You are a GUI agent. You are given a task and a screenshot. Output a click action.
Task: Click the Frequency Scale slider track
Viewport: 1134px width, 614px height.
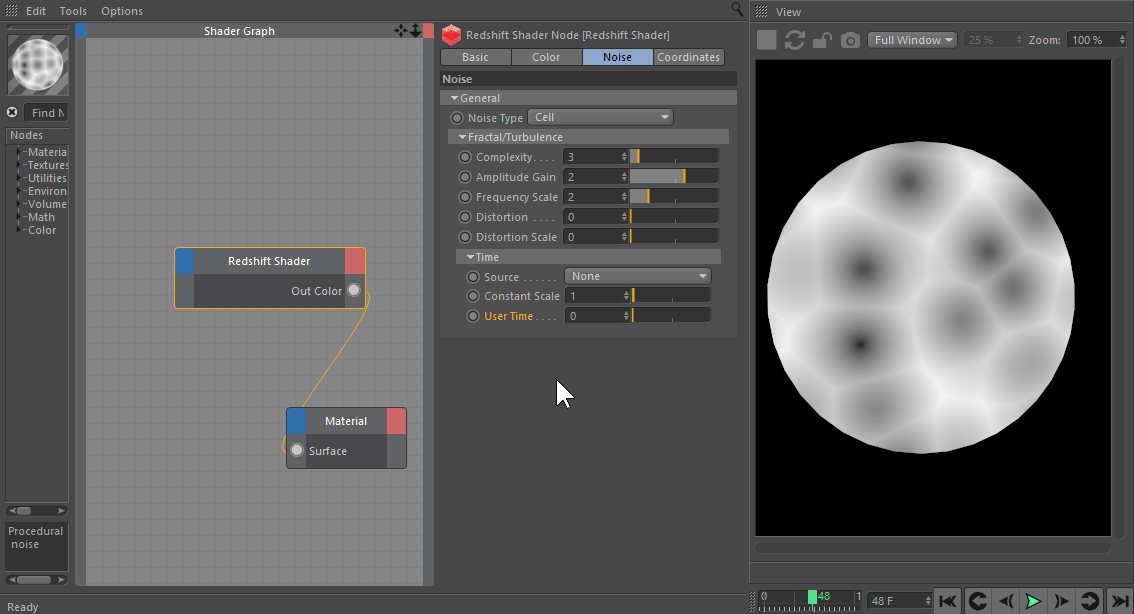pyautogui.click(x=674, y=197)
